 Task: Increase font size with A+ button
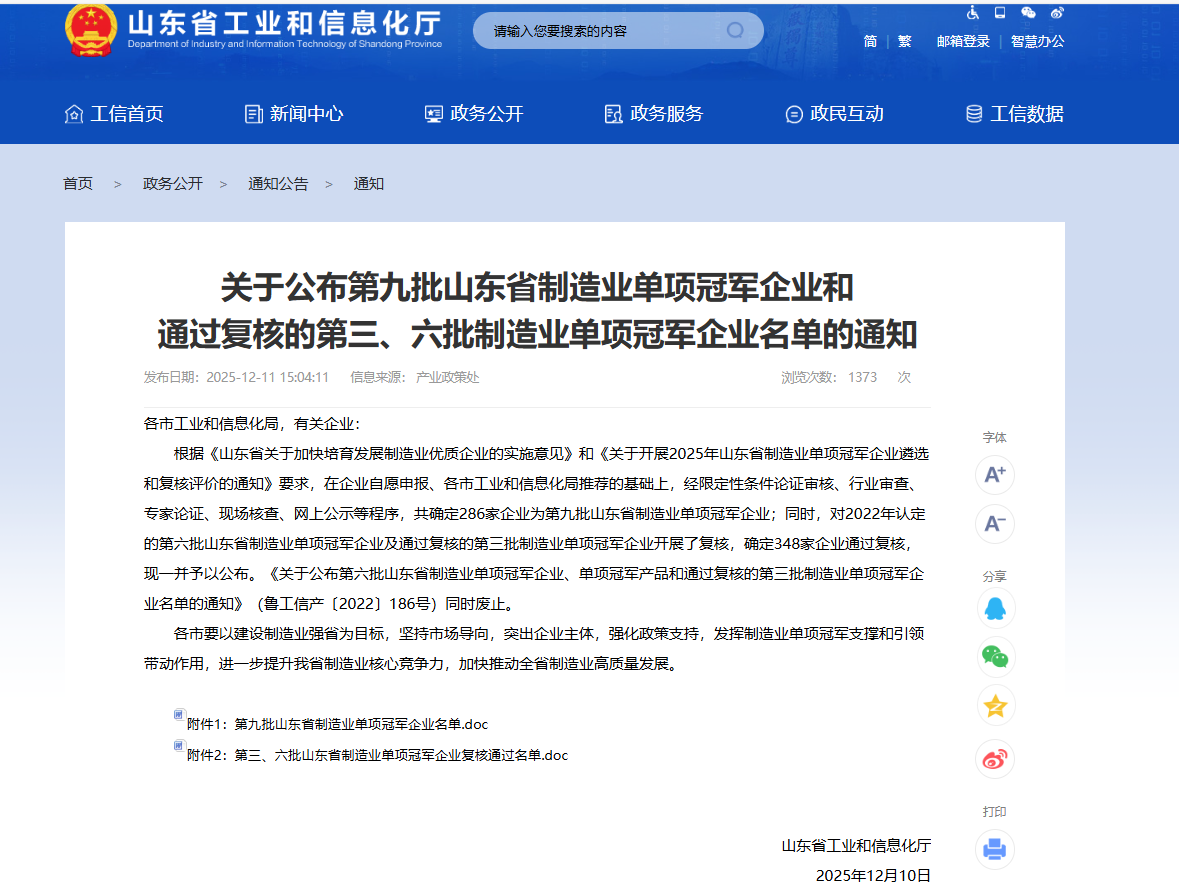click(994, 475)
